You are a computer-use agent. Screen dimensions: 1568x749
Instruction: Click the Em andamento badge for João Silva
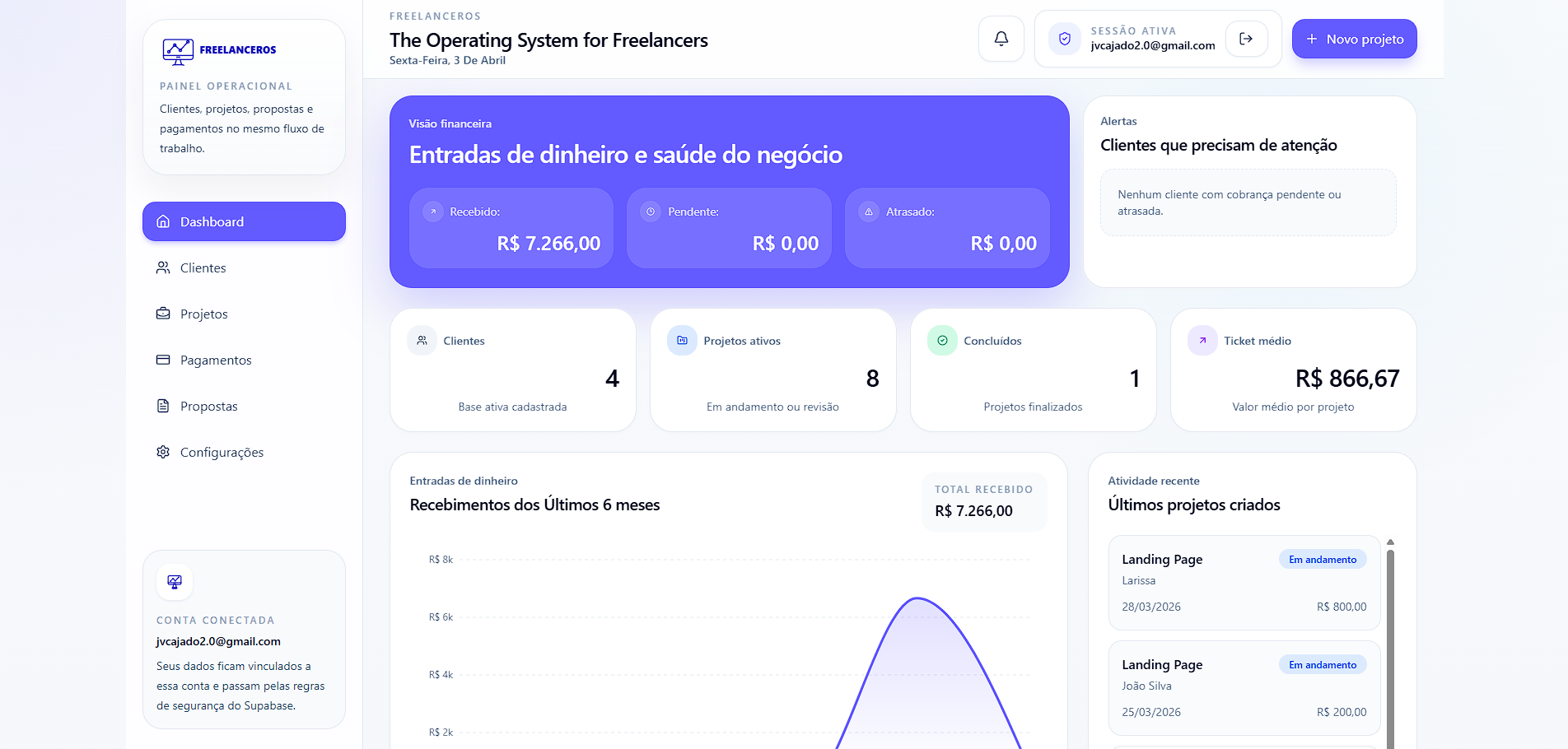[x=1323, y=664]
